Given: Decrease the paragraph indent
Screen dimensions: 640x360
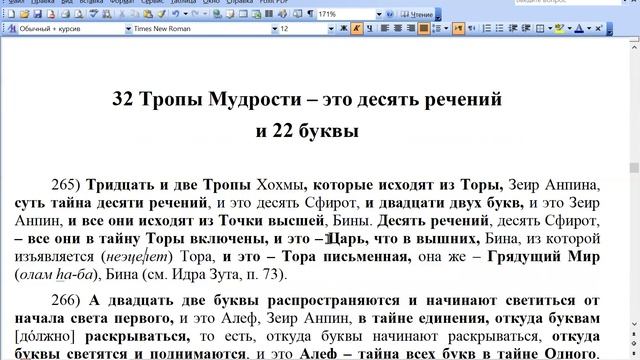Looking at the screenshot, I should coord(513,29).
